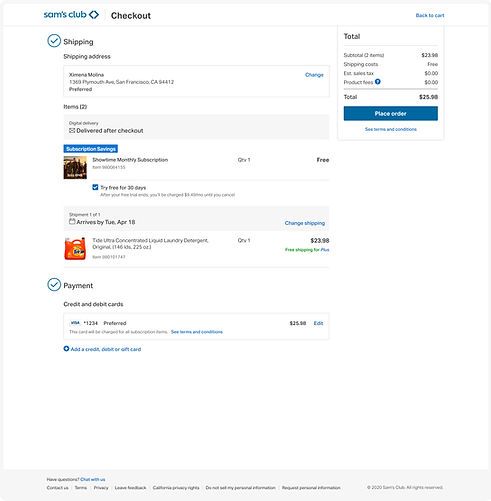The image size is (491, 501).
Task: Open the Showtime subscription thumbnail
Action: point(75,168)
